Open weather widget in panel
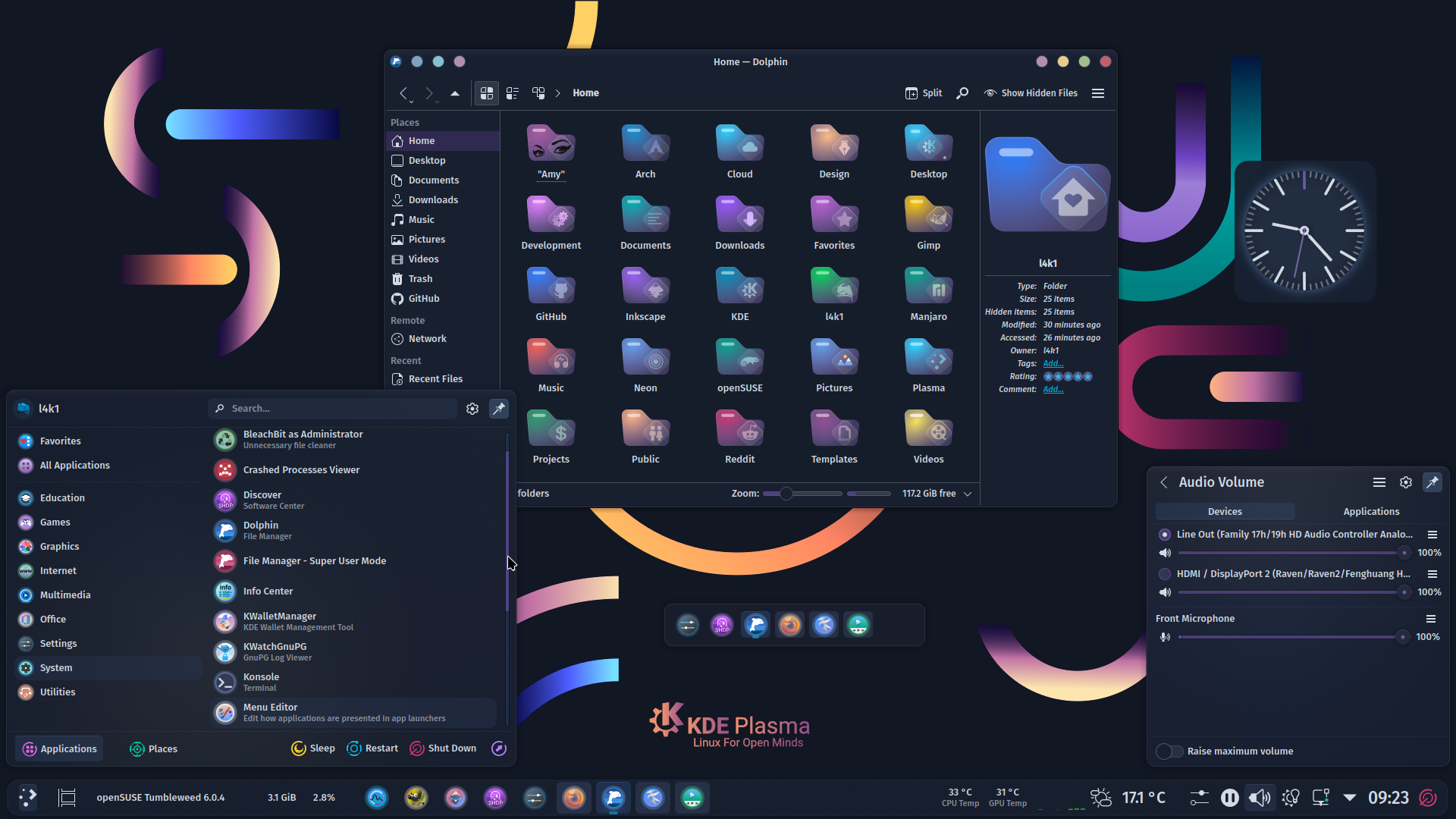This screenshot has height=819, width=1456. point(1128,798)
